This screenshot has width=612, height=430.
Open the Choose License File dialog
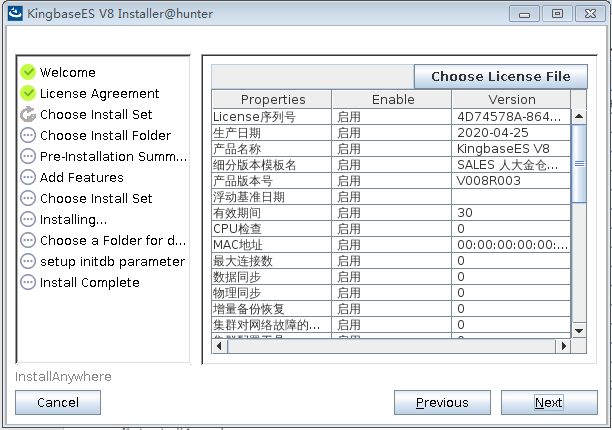[500, 76]
